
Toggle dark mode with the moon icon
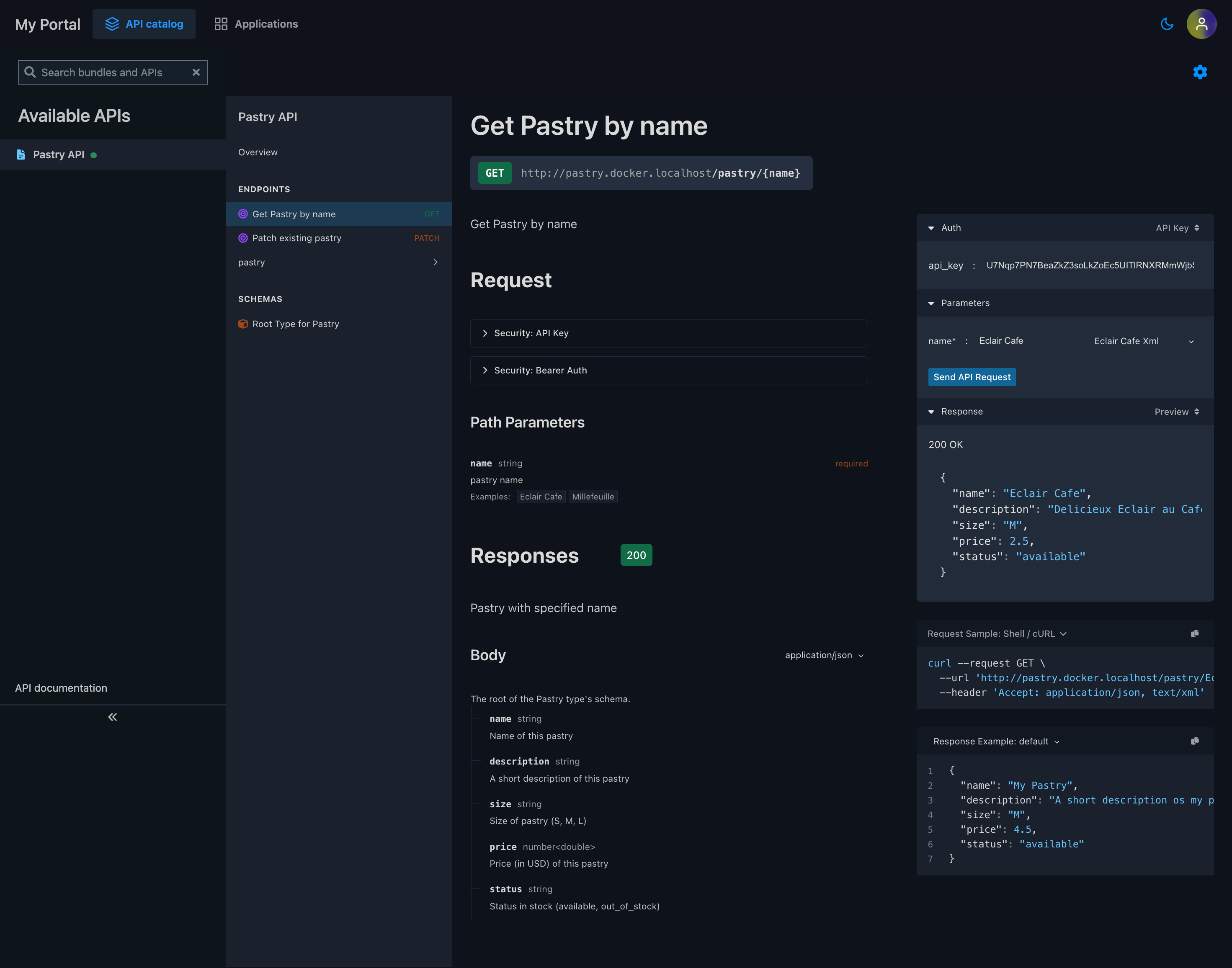[1166, 24]
